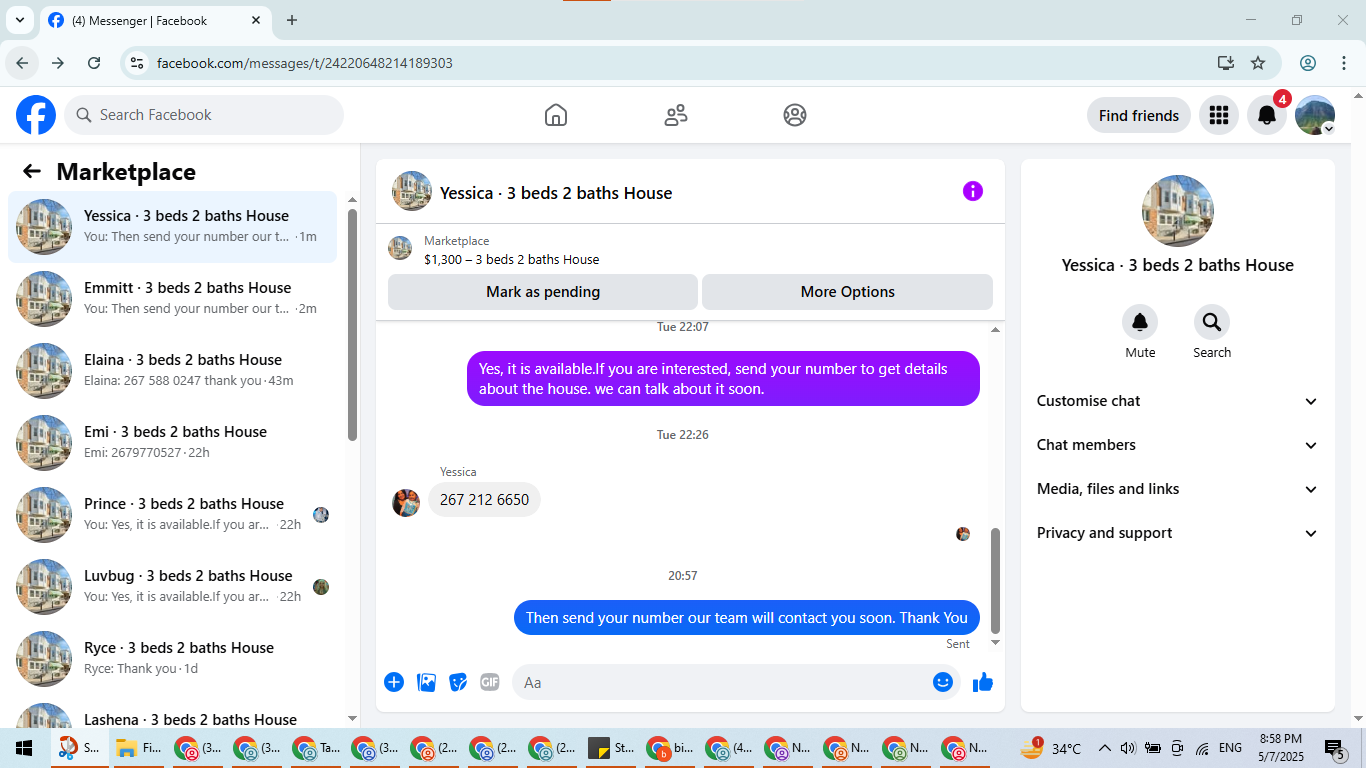Image resolution: width=1366 pixels, height=768 pixels.
Task: Go back from Marketplace with the arrow
Action: 32,171
